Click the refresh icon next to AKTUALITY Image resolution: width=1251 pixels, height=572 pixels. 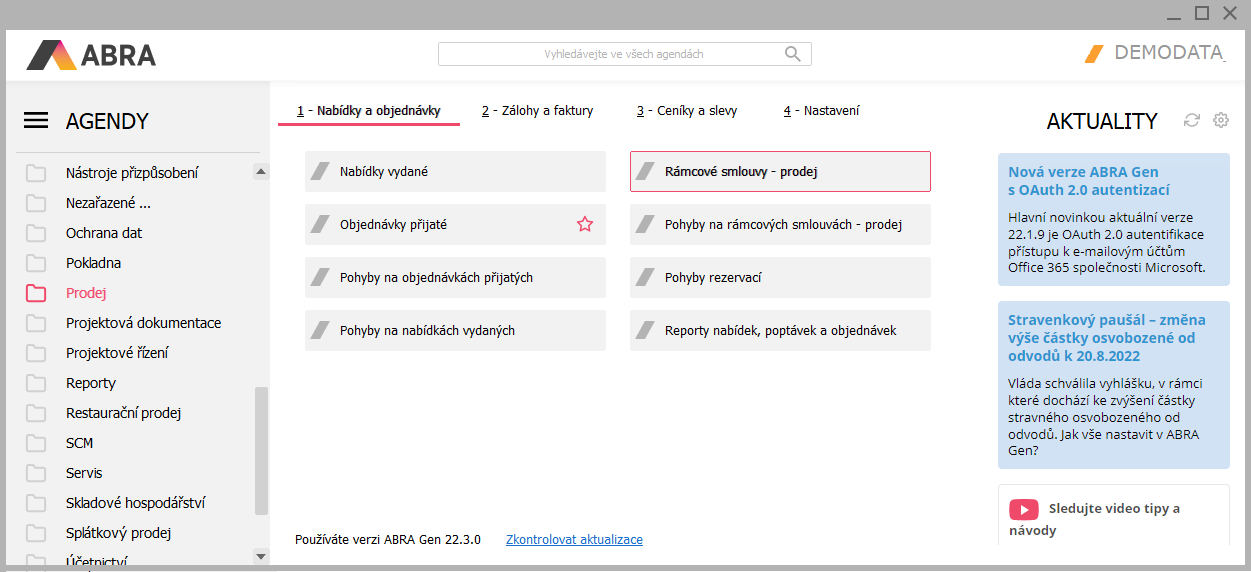[x=1191, y=120]
